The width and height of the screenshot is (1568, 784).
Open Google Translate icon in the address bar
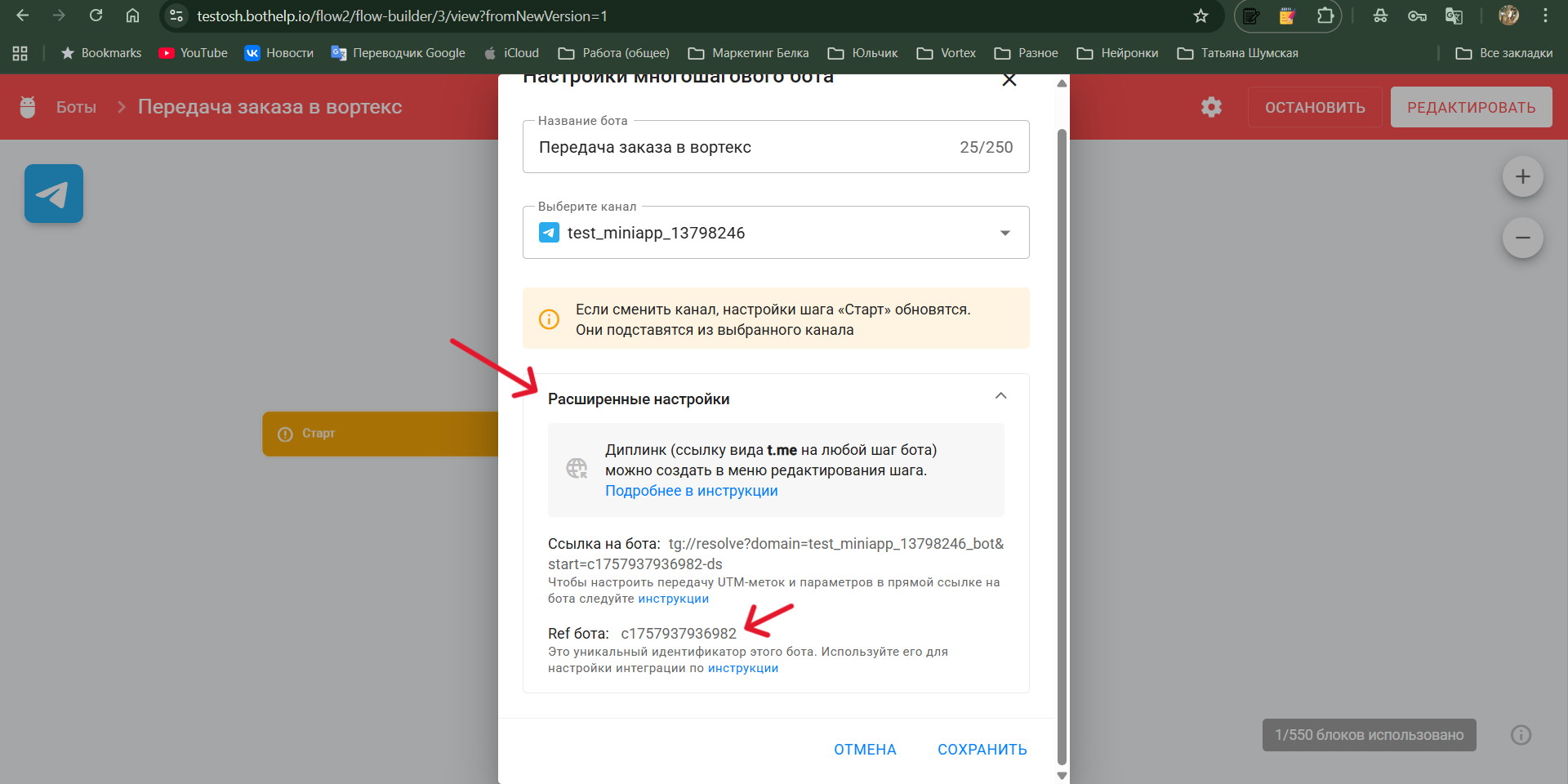pyautogui.click(x=1454, y=16)
